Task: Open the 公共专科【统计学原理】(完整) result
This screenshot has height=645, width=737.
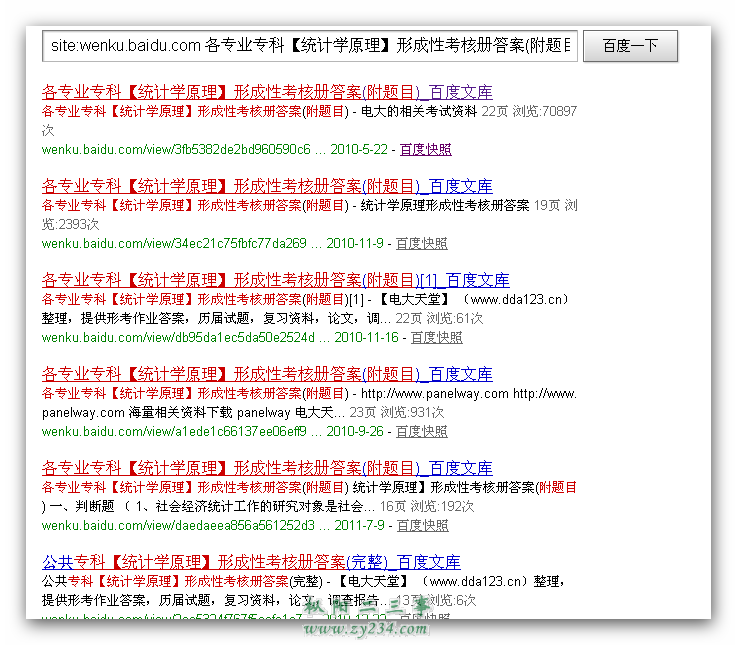Action: [x=251, y=562]
